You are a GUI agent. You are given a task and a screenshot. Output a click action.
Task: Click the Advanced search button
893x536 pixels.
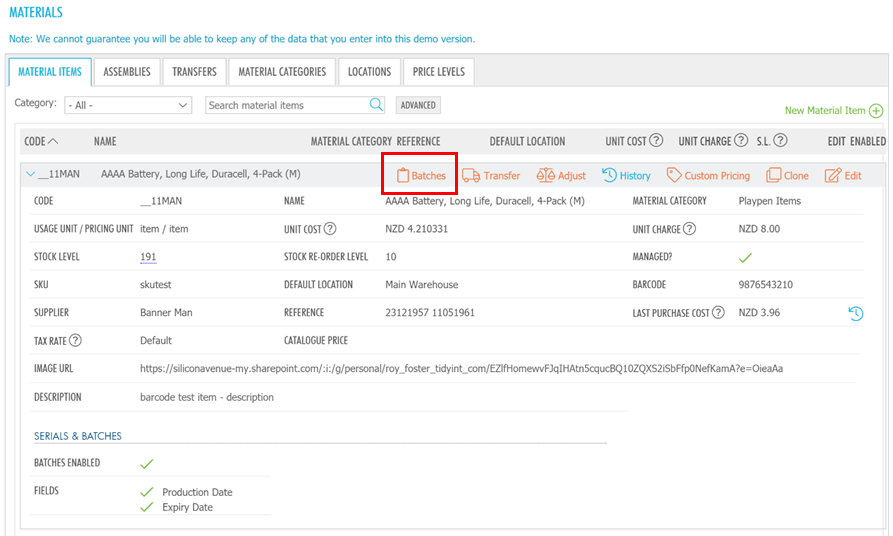418,105
